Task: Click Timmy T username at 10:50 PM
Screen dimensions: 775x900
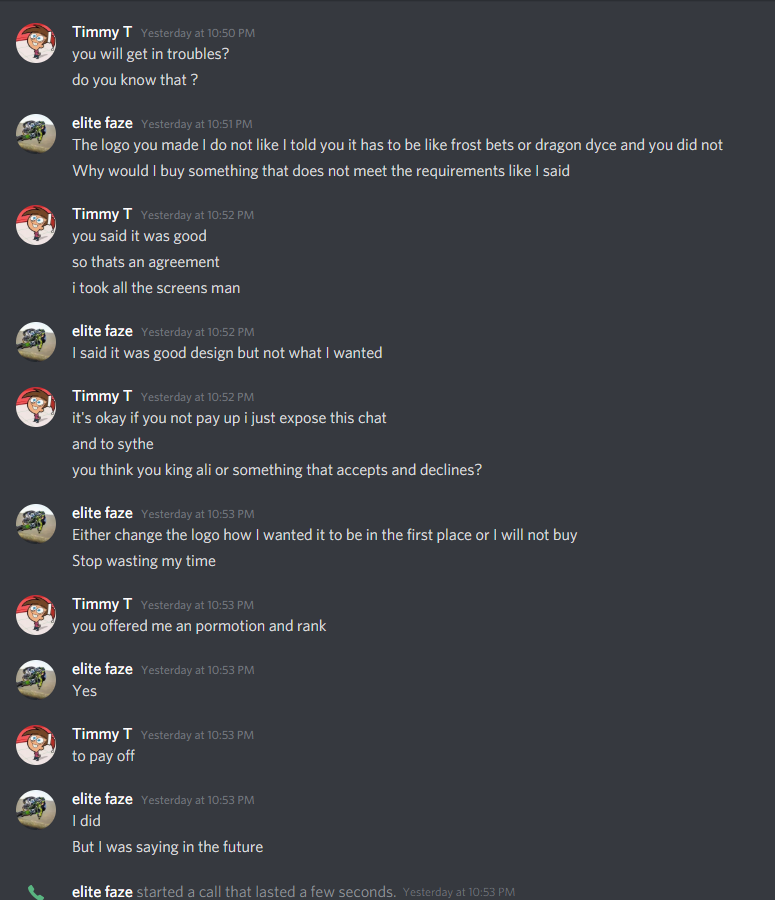Action: click(102, 32)
